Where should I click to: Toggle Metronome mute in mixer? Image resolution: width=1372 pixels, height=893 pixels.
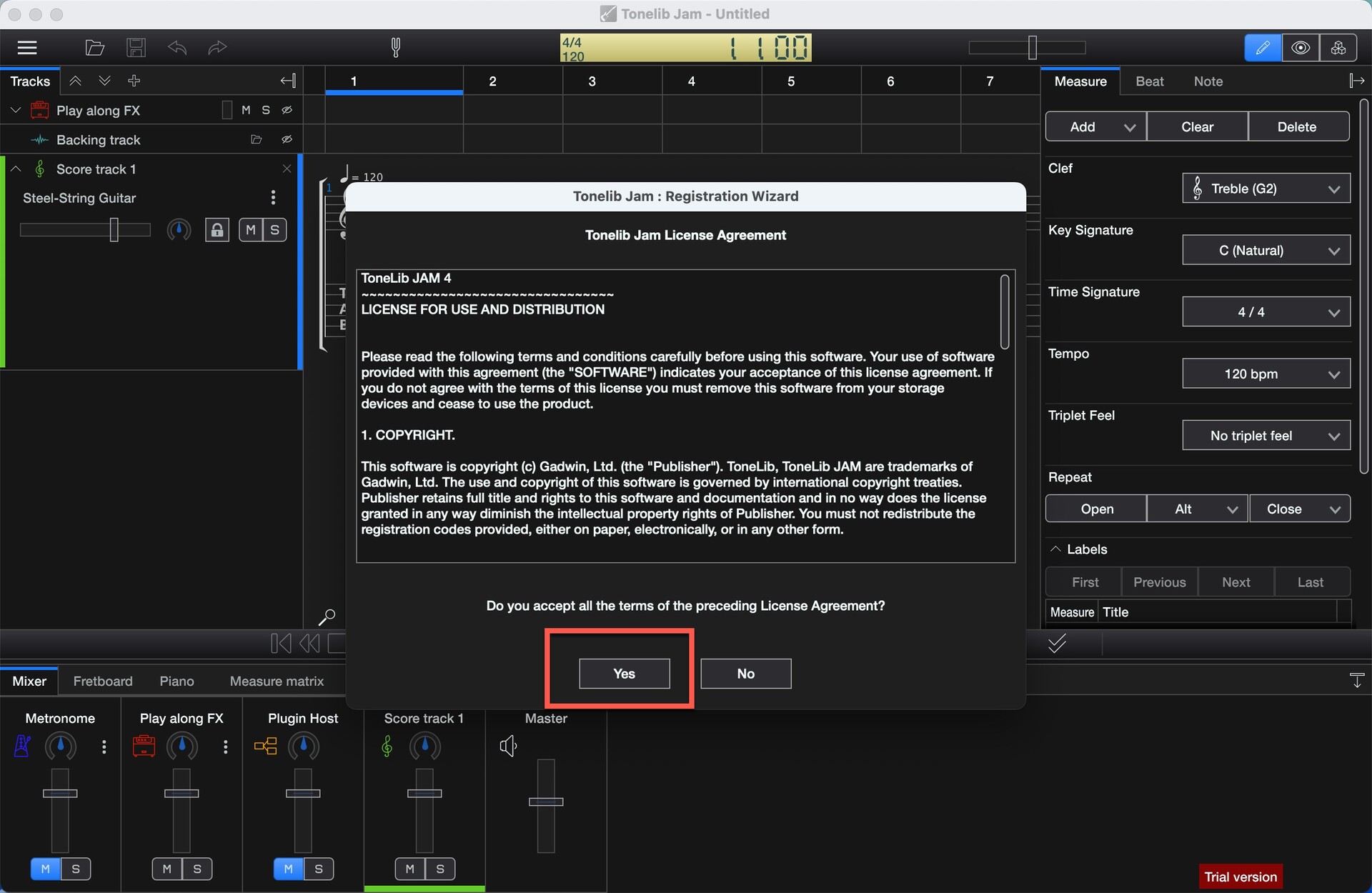[x=45, y=869]
